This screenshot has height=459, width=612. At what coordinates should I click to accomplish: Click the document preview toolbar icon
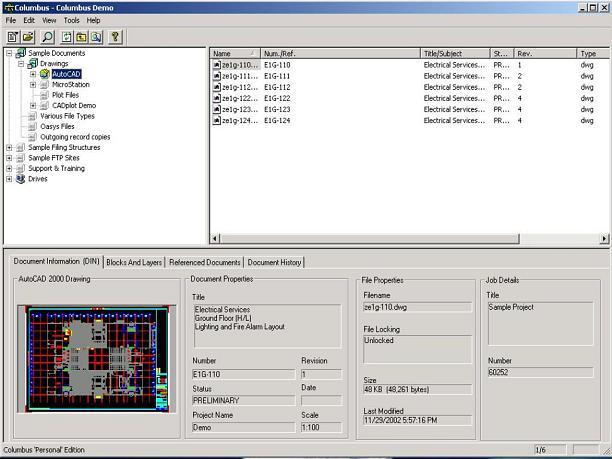tap(96, 37)
